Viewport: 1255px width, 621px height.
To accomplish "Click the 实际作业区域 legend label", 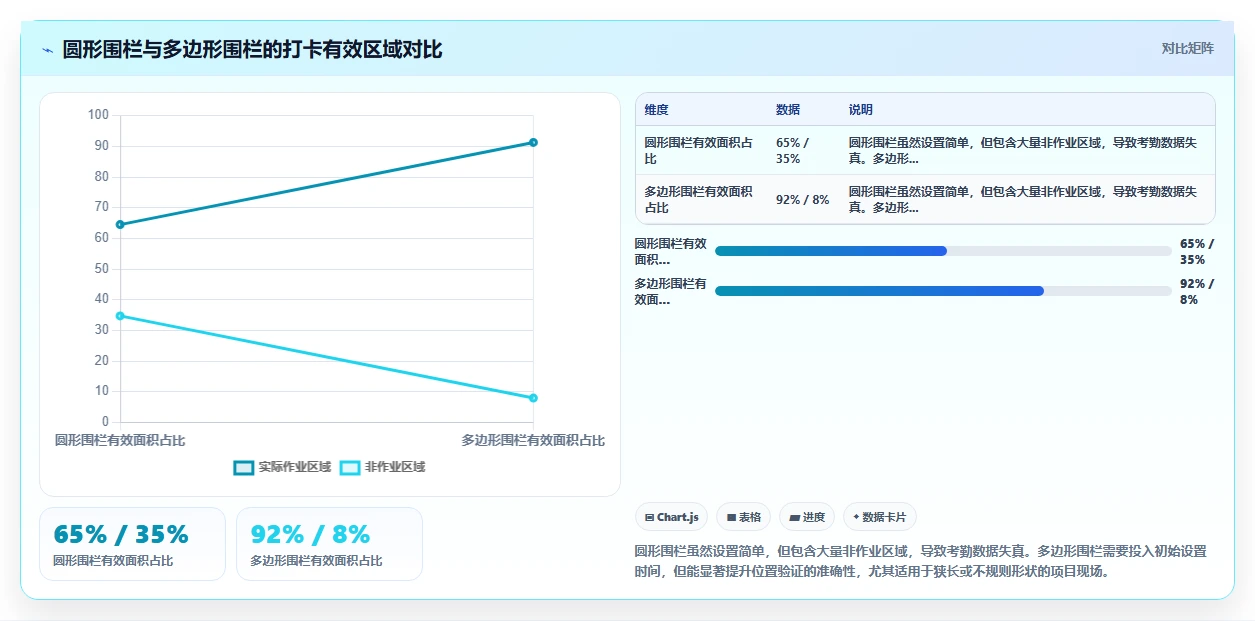I will tap(295, 467).
